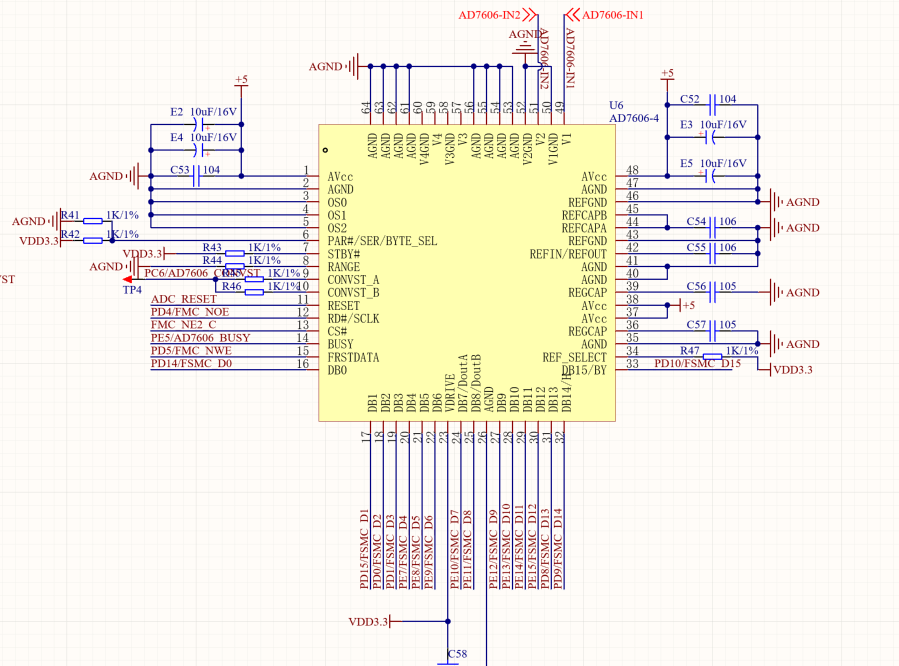Select the R44 resistor symbol

[x=234, y=267]
